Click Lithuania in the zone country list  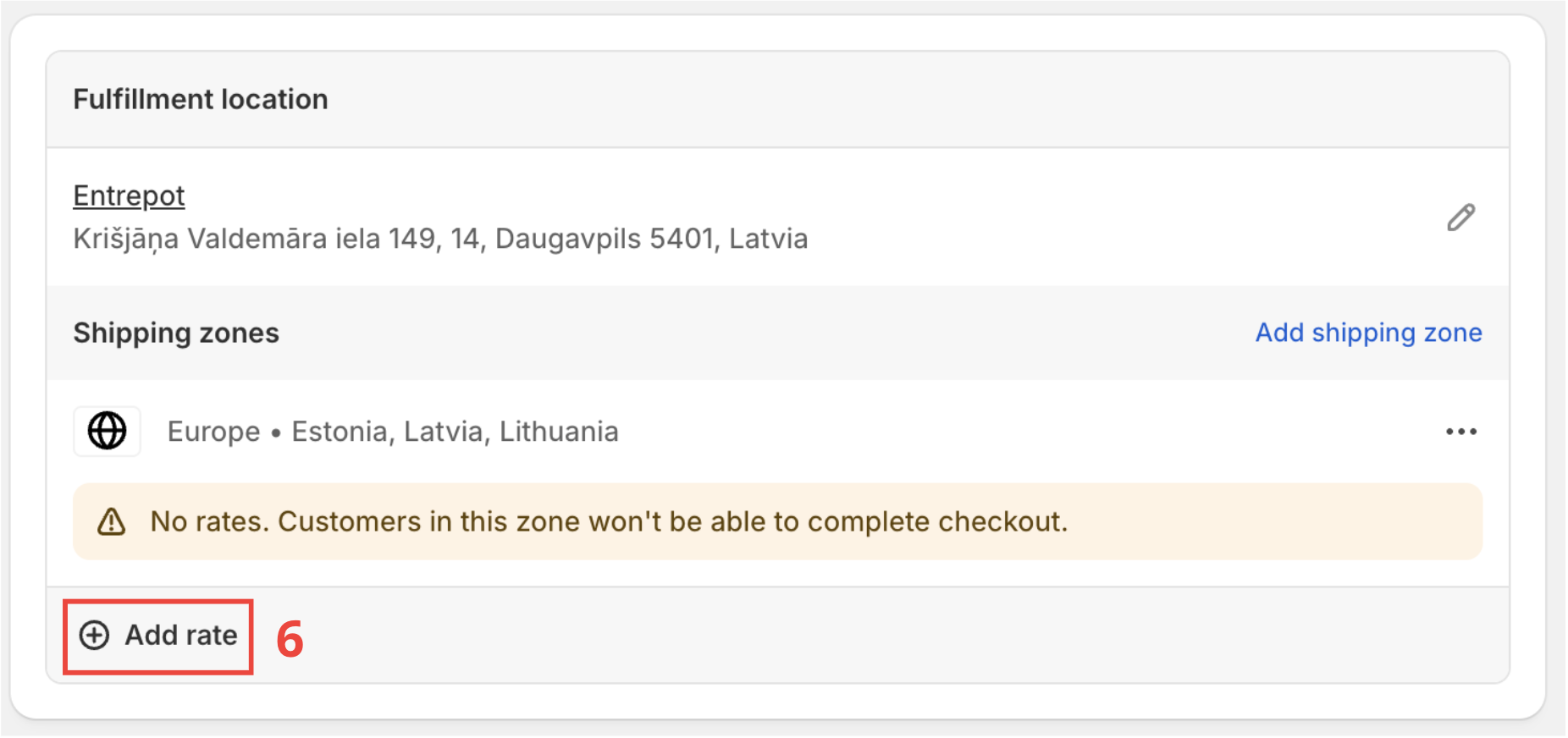coord(559,432)
